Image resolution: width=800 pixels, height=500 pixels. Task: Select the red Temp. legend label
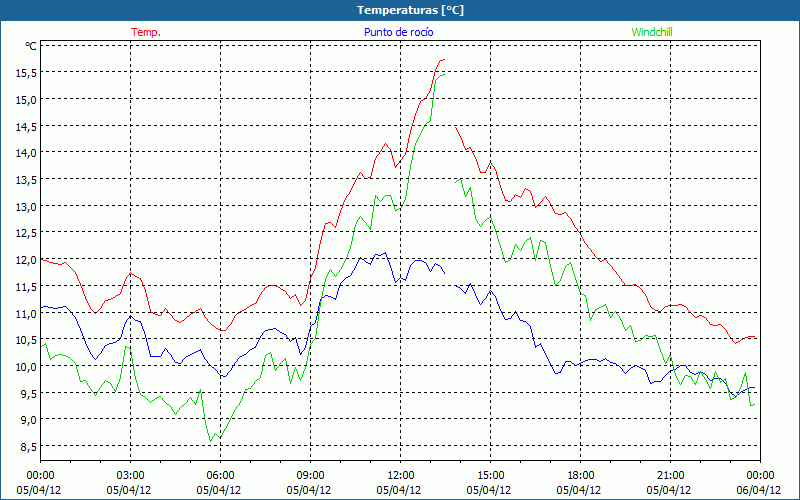click(x=146, y=32)
